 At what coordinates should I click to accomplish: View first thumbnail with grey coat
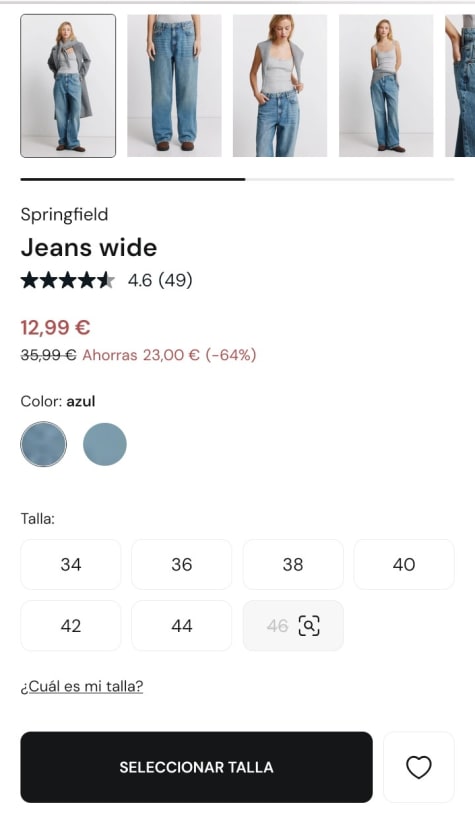coord(68,85)
